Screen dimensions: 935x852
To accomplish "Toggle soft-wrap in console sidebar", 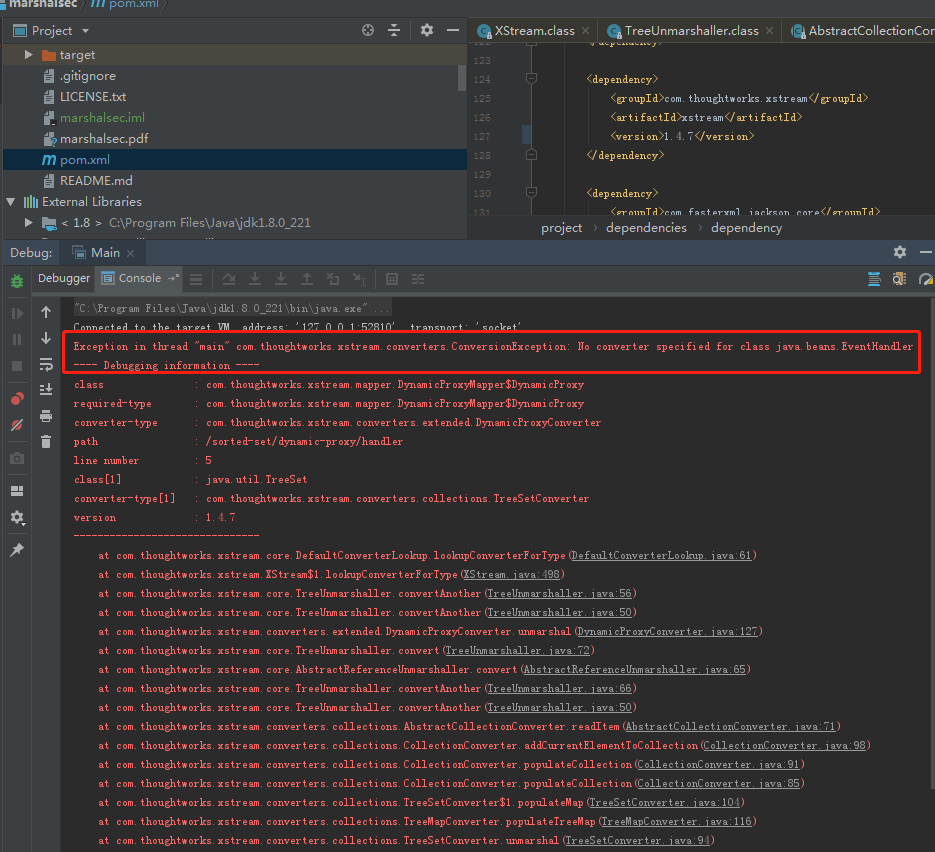I will pyautogui.click(x=46, y=364).
